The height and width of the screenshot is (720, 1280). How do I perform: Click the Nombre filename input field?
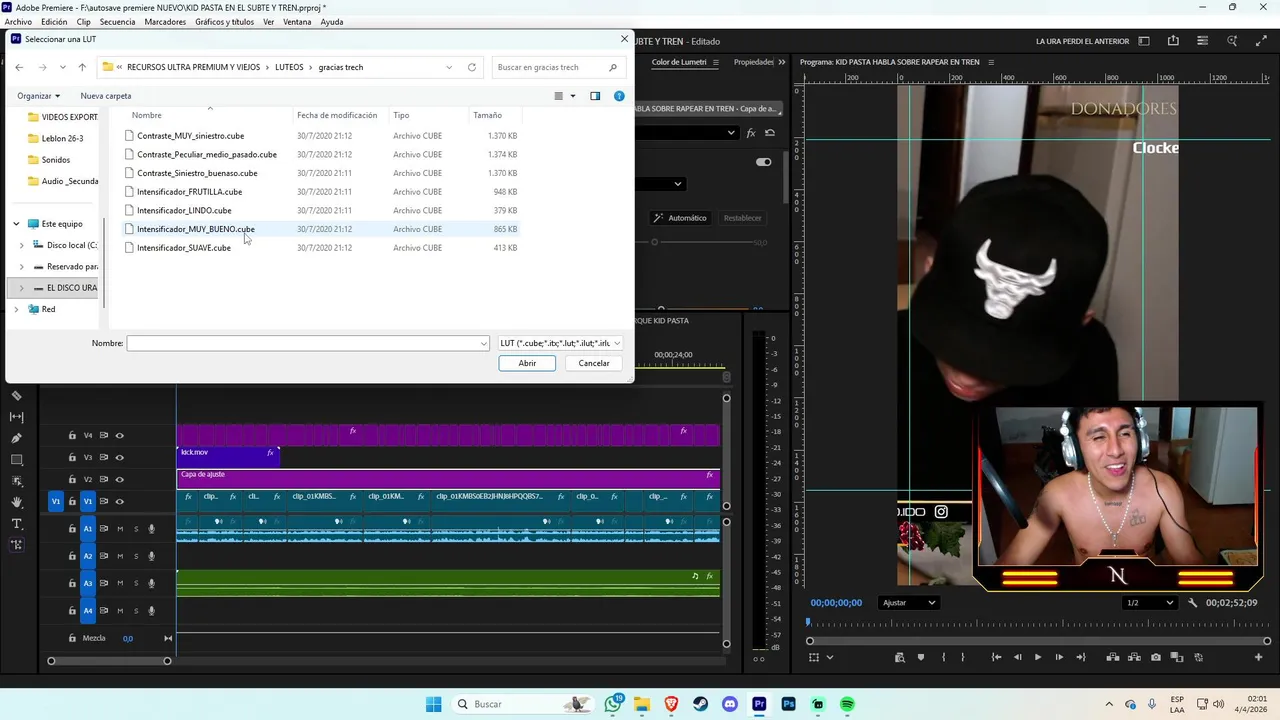[x=307, y=343]
